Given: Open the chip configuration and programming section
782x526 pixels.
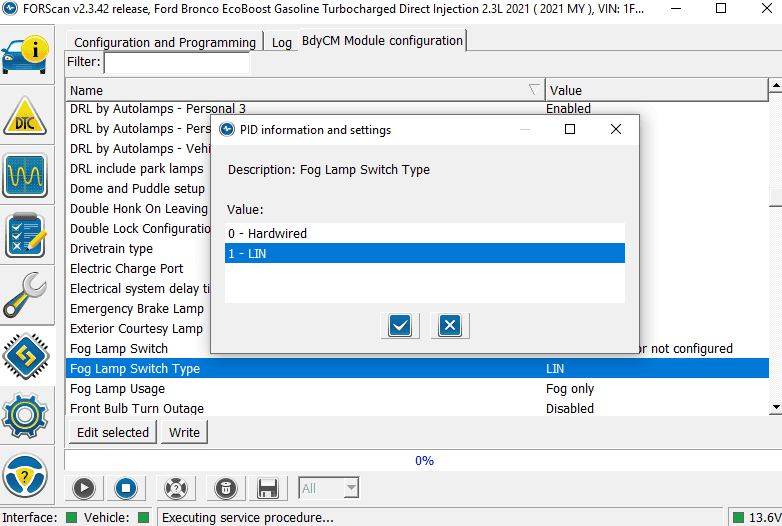Looking at the screenshot, I should tap(25, 355).
